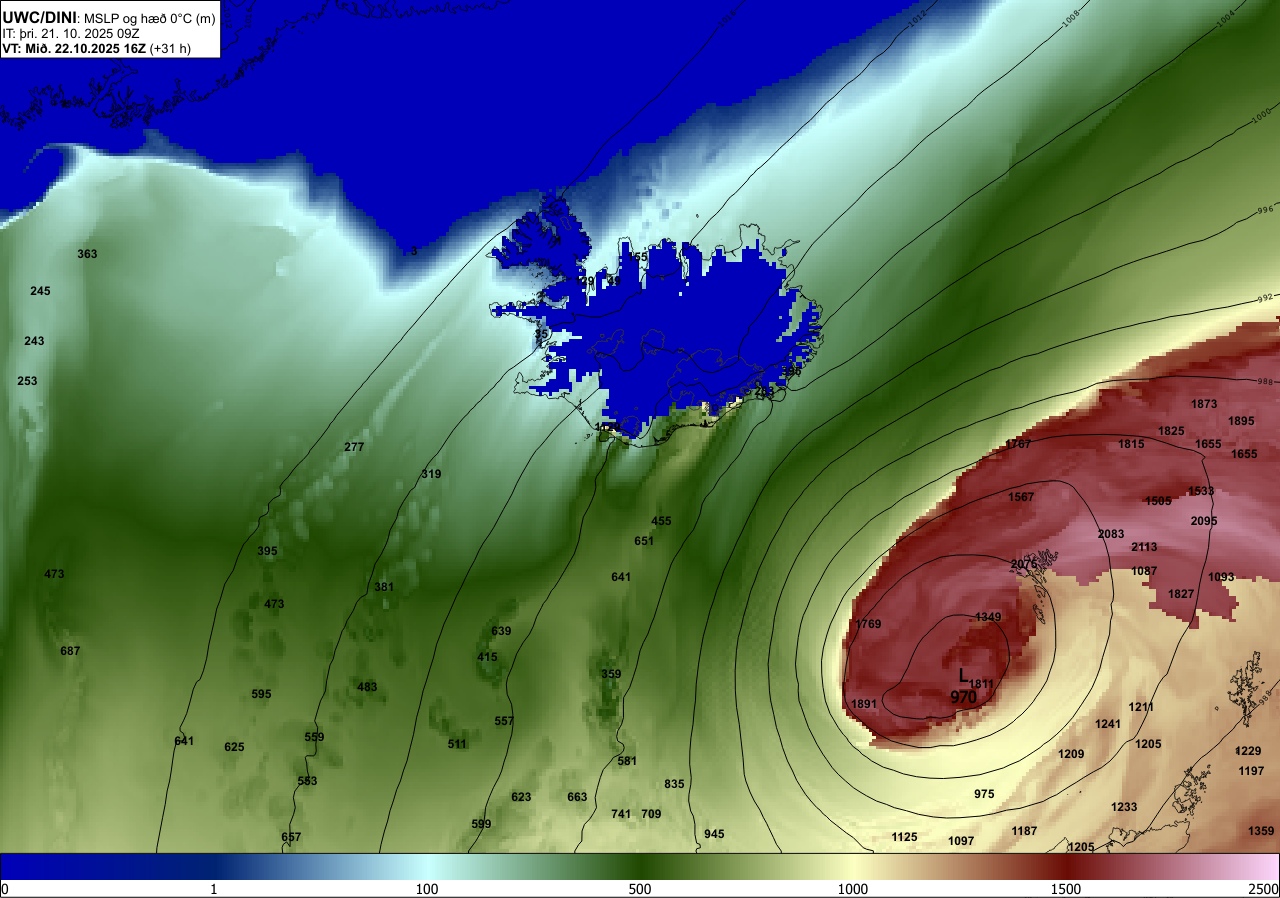
Task: Click the color bar's 100 tick label
Action: [427, 889]
